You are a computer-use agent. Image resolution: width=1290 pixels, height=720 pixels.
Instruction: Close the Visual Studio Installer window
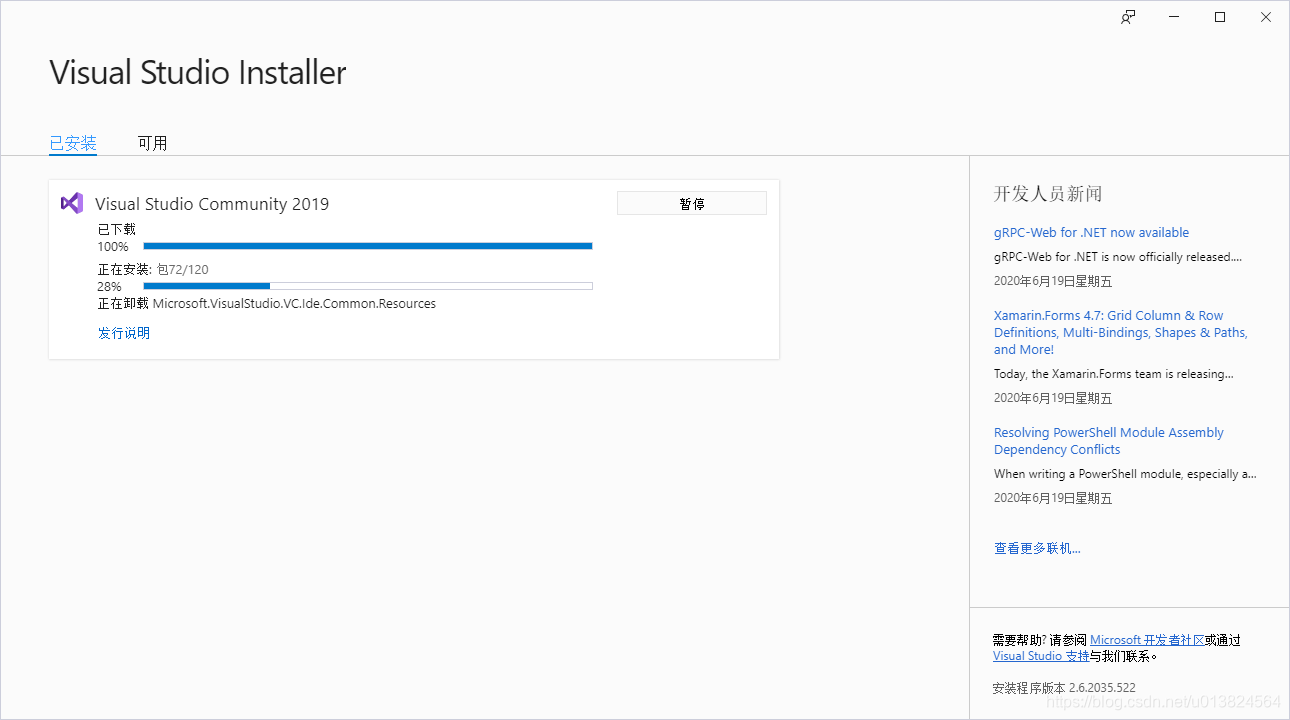(x=1266, y=17)
